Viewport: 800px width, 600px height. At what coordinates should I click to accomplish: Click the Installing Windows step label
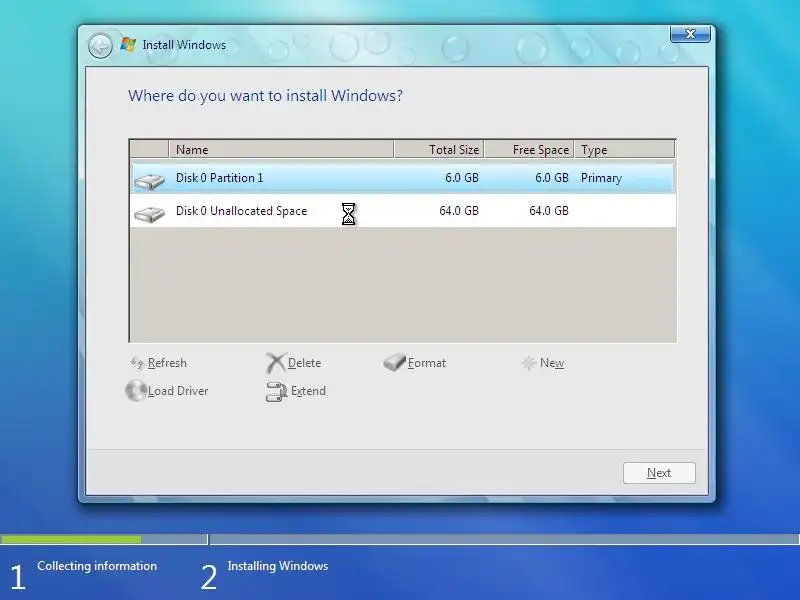278,566
